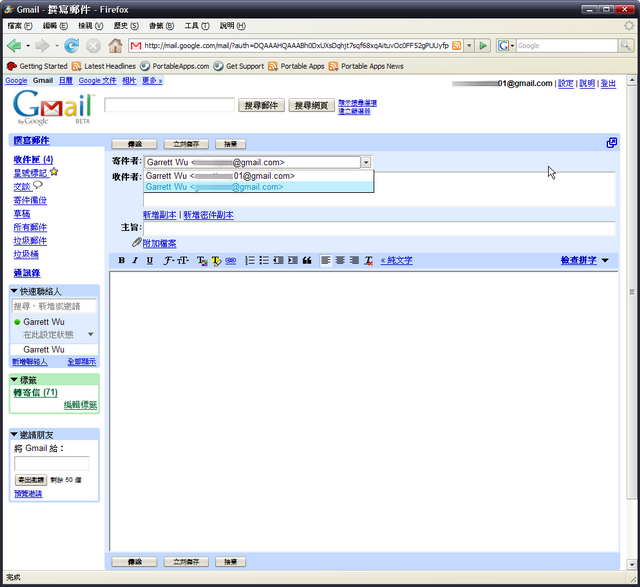Click the bottom 捨棄 discard button
640x587 pixels.
point(231,562)
